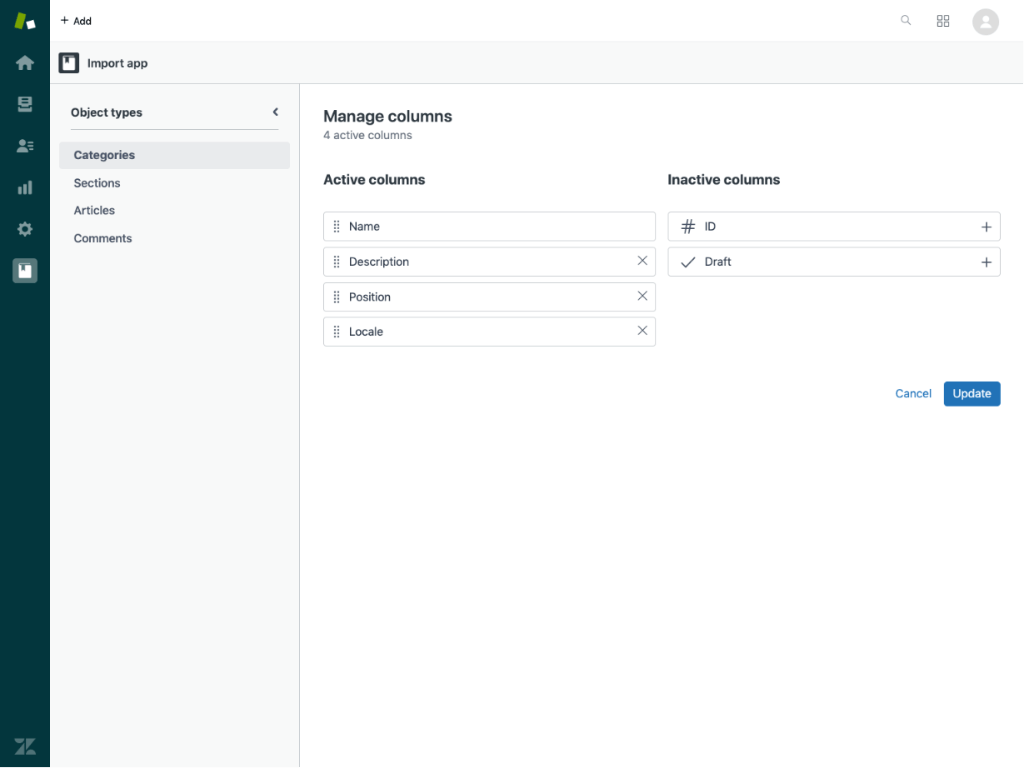The height and width of the screenshot is (768, 1024).
Task: Select Sections in the Object types list
Action: pos(96,183)
